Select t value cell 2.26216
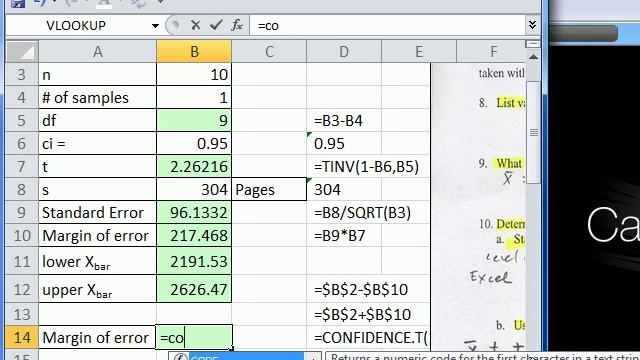 tap(194, 166)
